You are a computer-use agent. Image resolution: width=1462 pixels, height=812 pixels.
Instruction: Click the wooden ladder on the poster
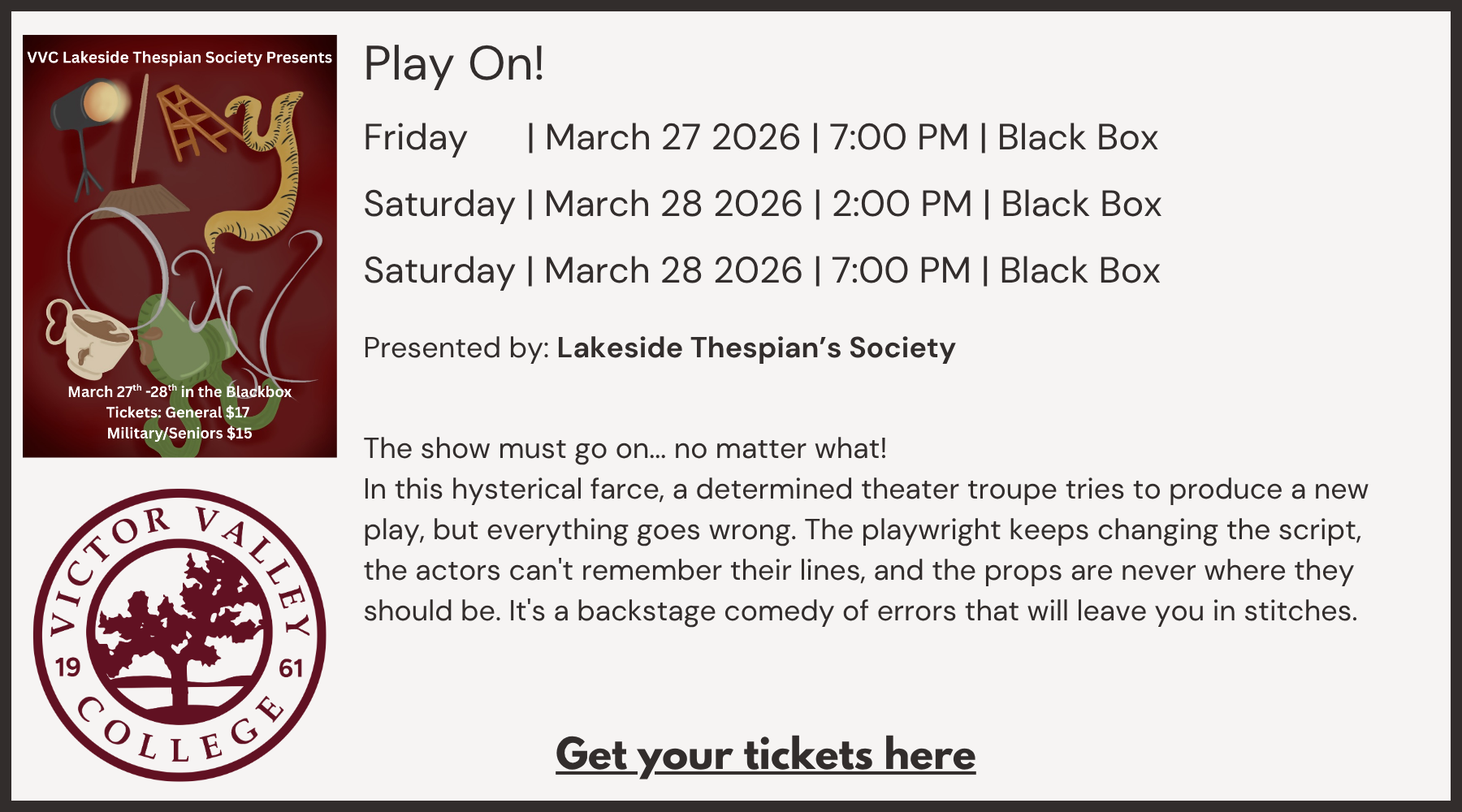click(x=187, y=122)
